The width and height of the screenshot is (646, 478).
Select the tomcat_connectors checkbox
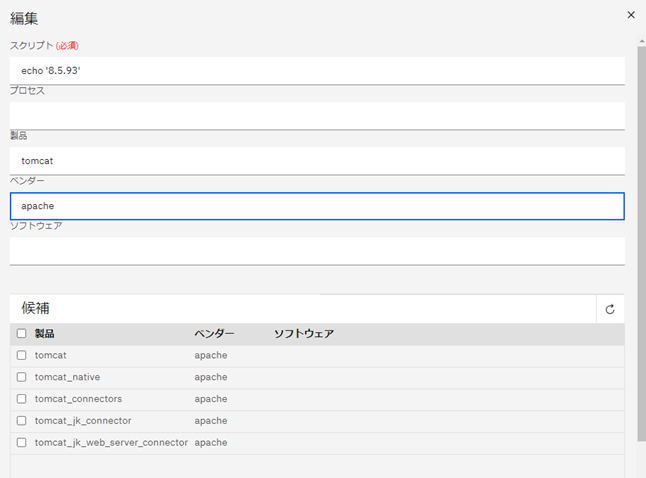coord(21,399)
